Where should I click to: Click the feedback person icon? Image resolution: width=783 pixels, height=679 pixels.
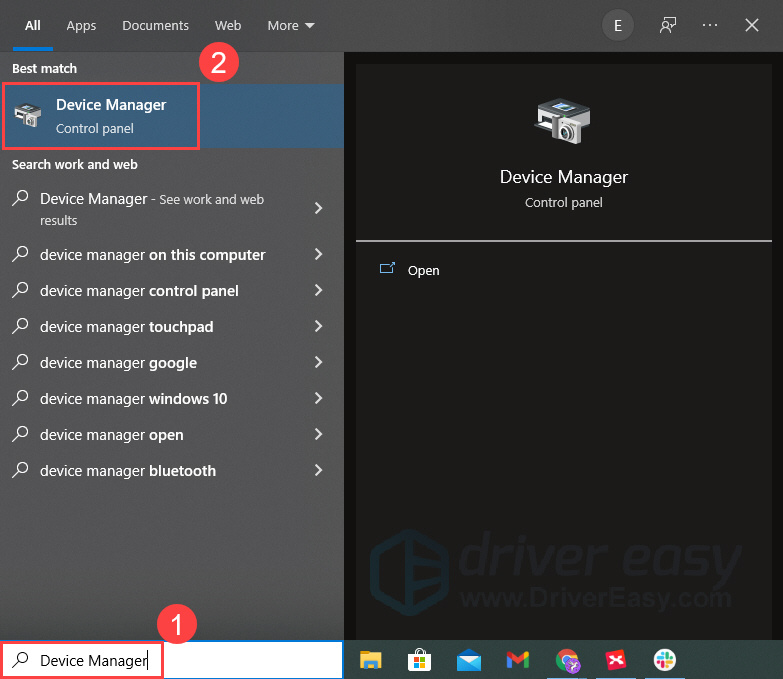[668, 25]
